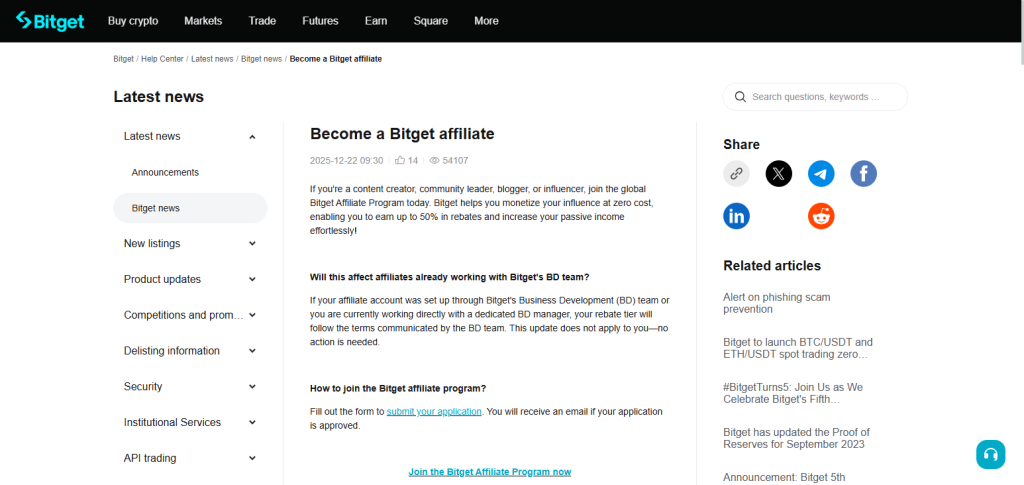This screenshot has height=485, width=1024.
Task: Go to Latest news breadcrumb
Action: 212,59
